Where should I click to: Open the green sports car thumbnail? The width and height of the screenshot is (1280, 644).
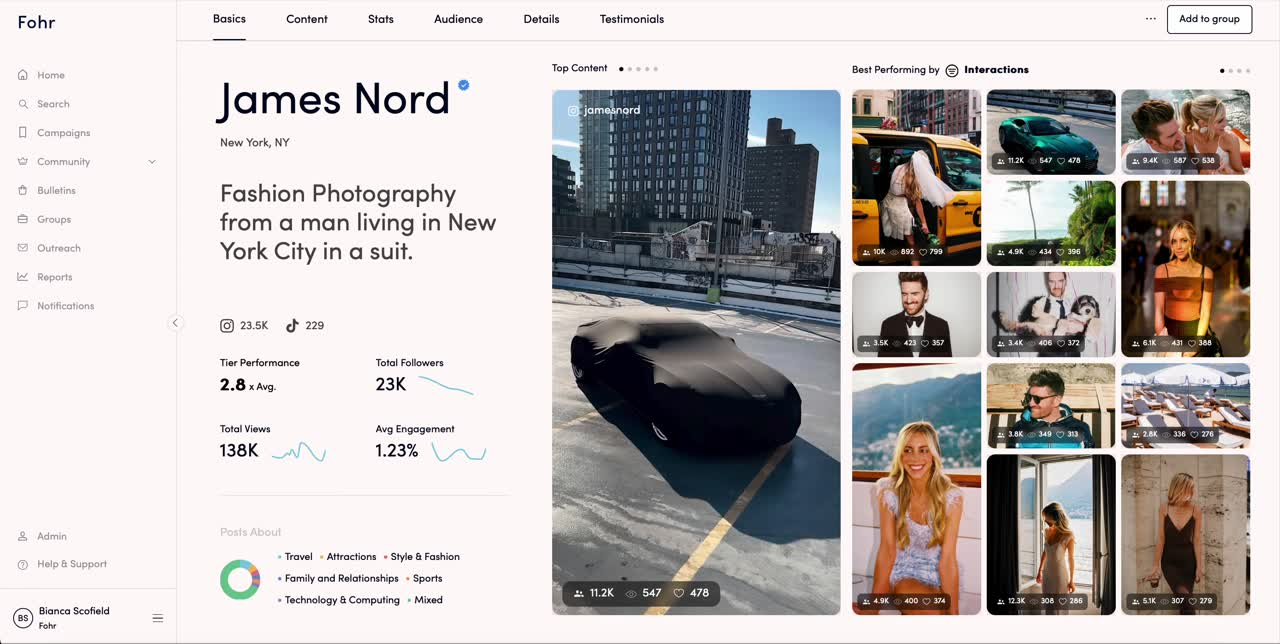(x=1050, y=132)
